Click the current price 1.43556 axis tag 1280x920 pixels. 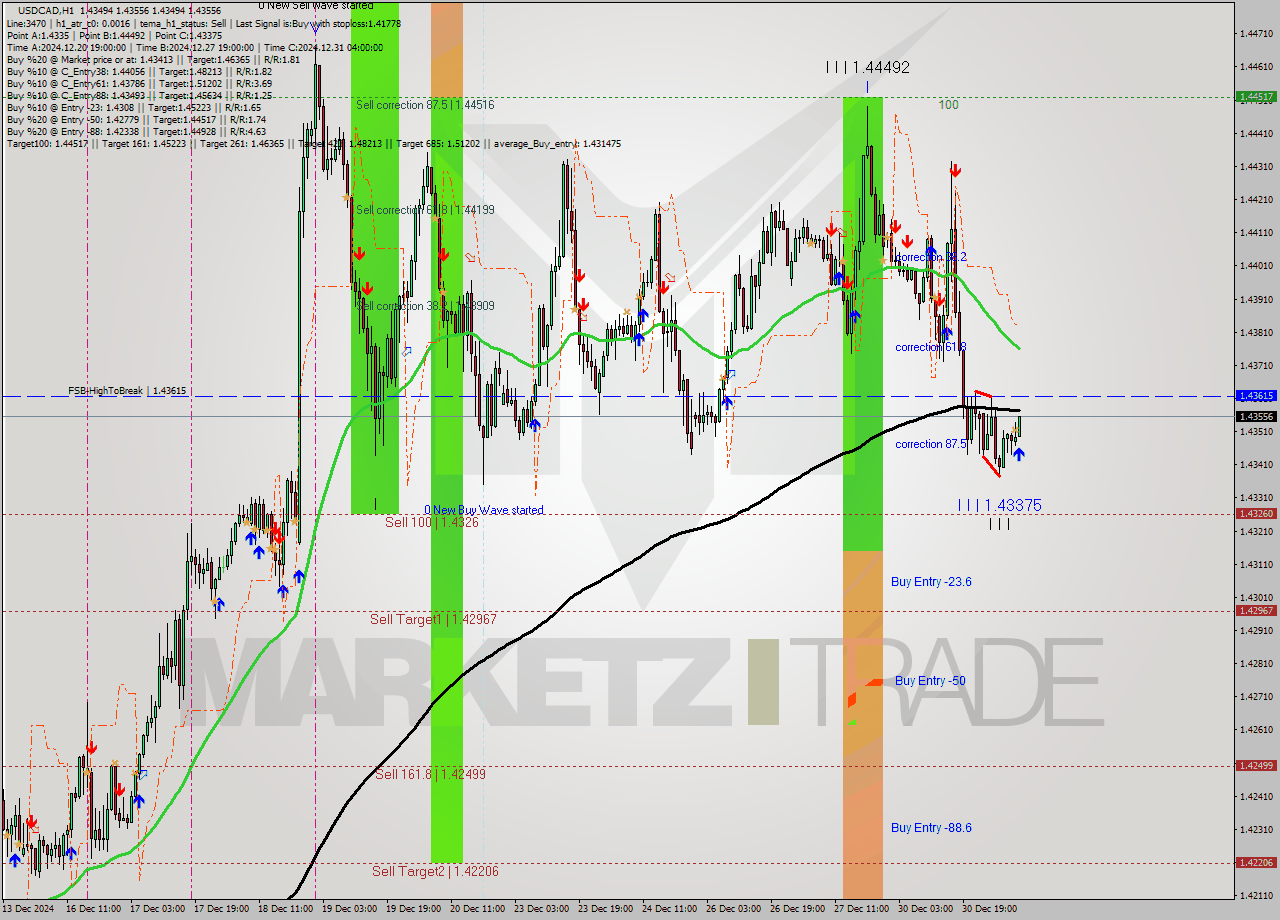coord(1256,416)
